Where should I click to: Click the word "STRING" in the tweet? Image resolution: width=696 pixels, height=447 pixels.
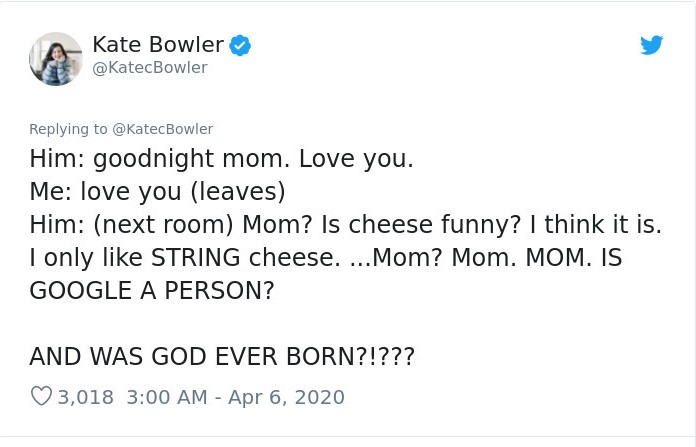tap(198, 258)
